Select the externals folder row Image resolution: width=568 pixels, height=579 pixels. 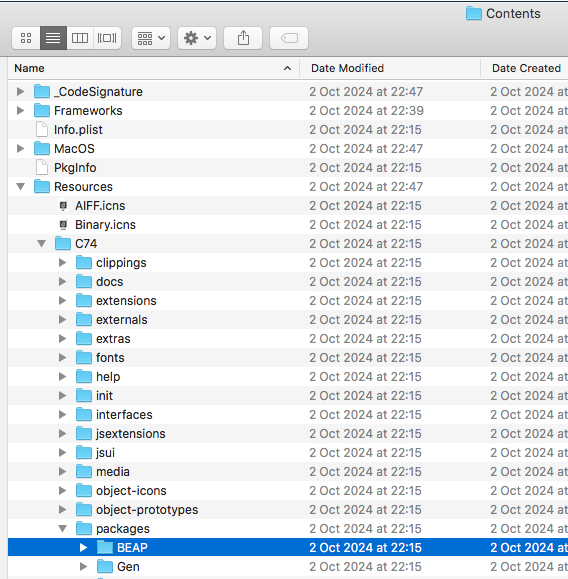[288, 320]
